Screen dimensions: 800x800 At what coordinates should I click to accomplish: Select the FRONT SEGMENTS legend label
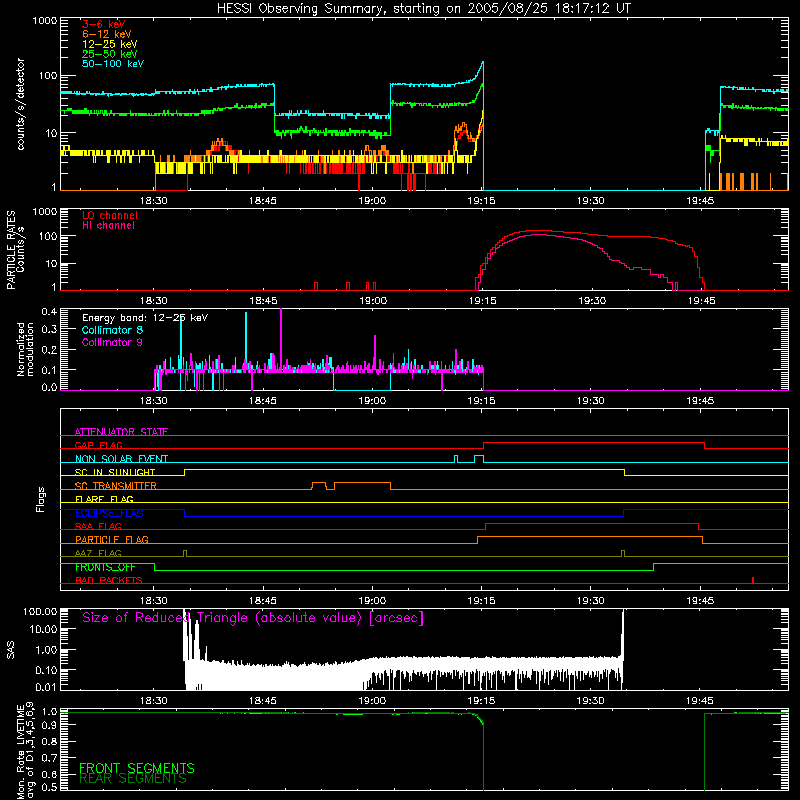137,768
